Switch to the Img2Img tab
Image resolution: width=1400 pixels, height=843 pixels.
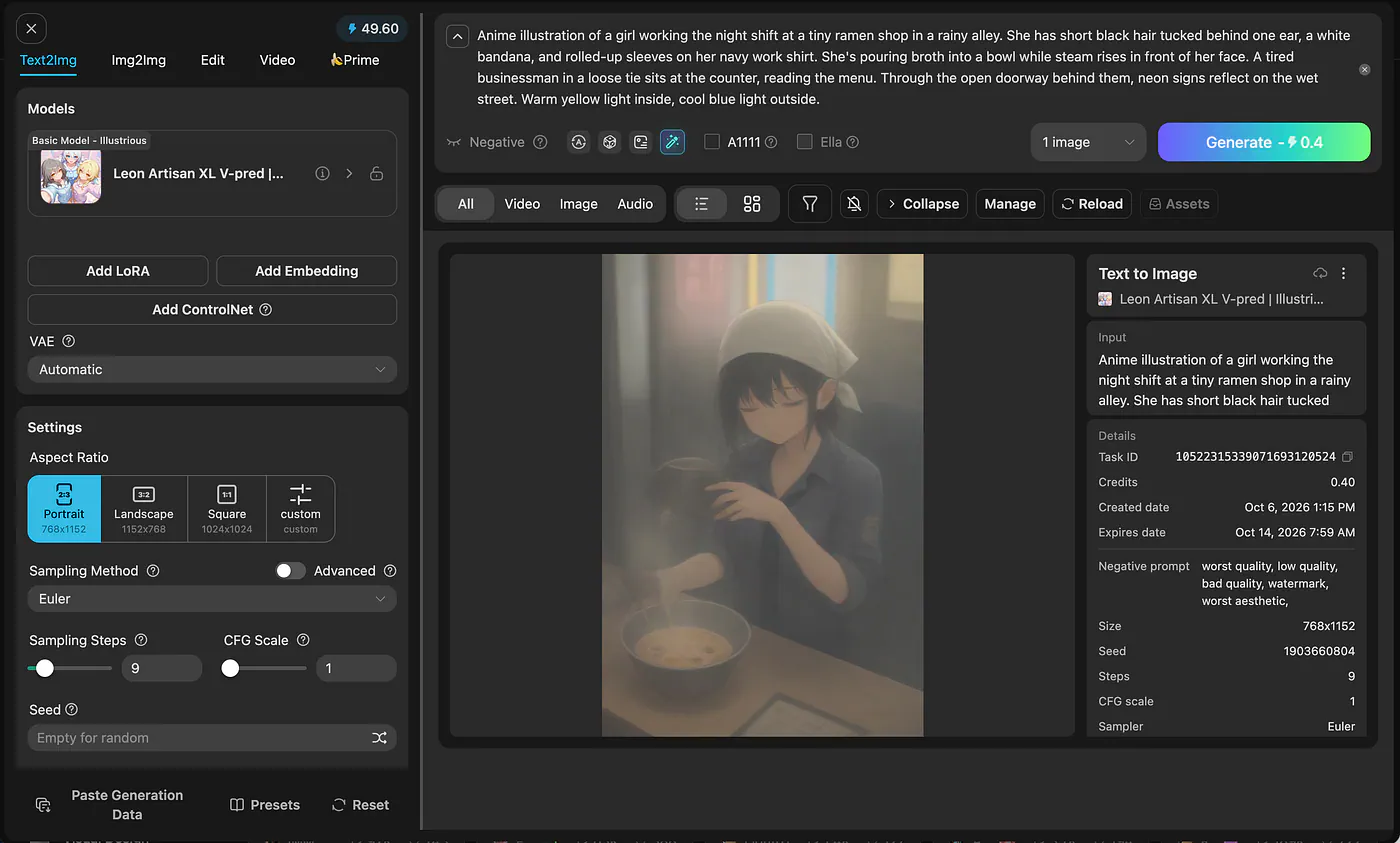pyautogui.click(x=139, y=60)
